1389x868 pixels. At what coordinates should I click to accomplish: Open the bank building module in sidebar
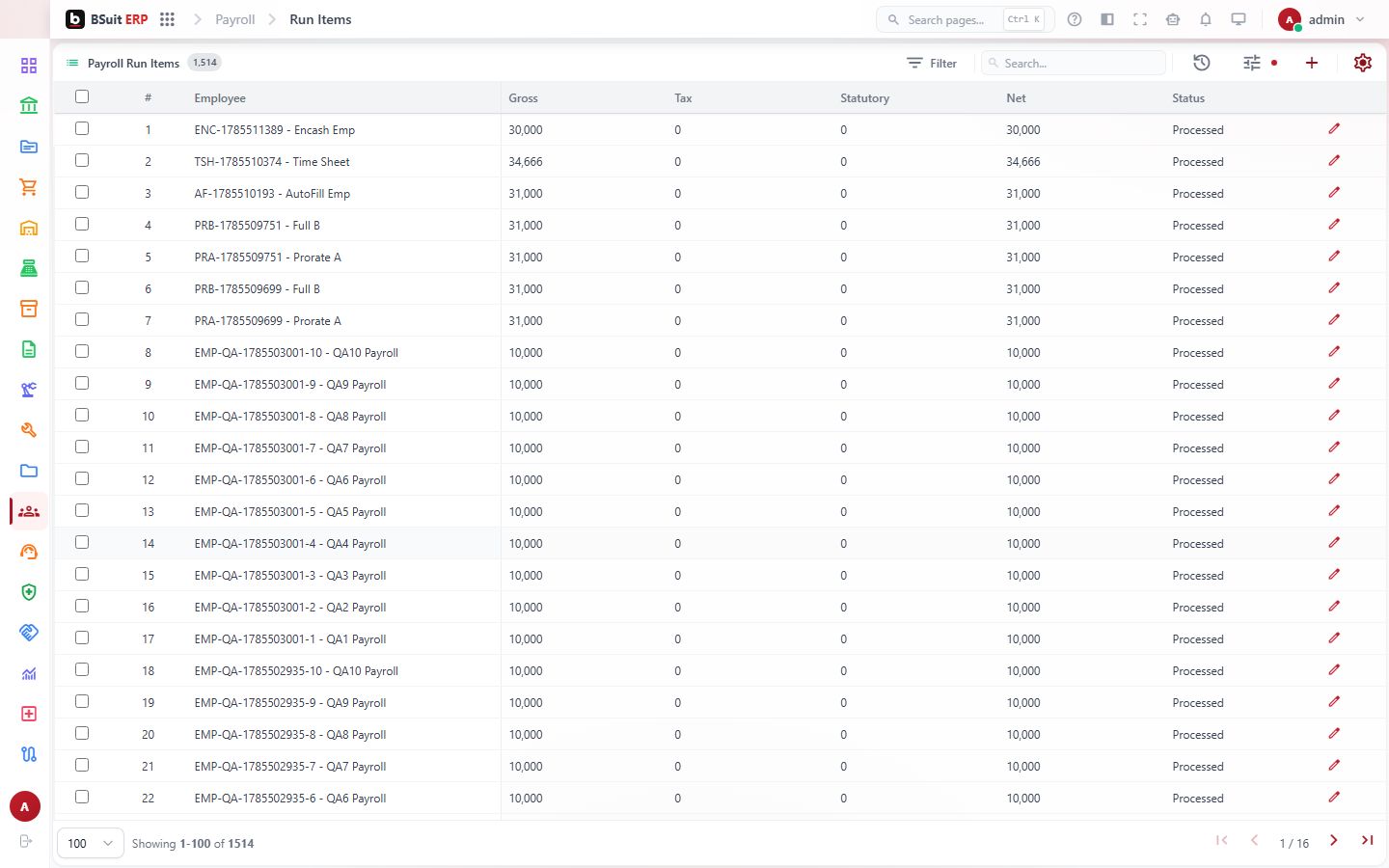pos(29,106)
